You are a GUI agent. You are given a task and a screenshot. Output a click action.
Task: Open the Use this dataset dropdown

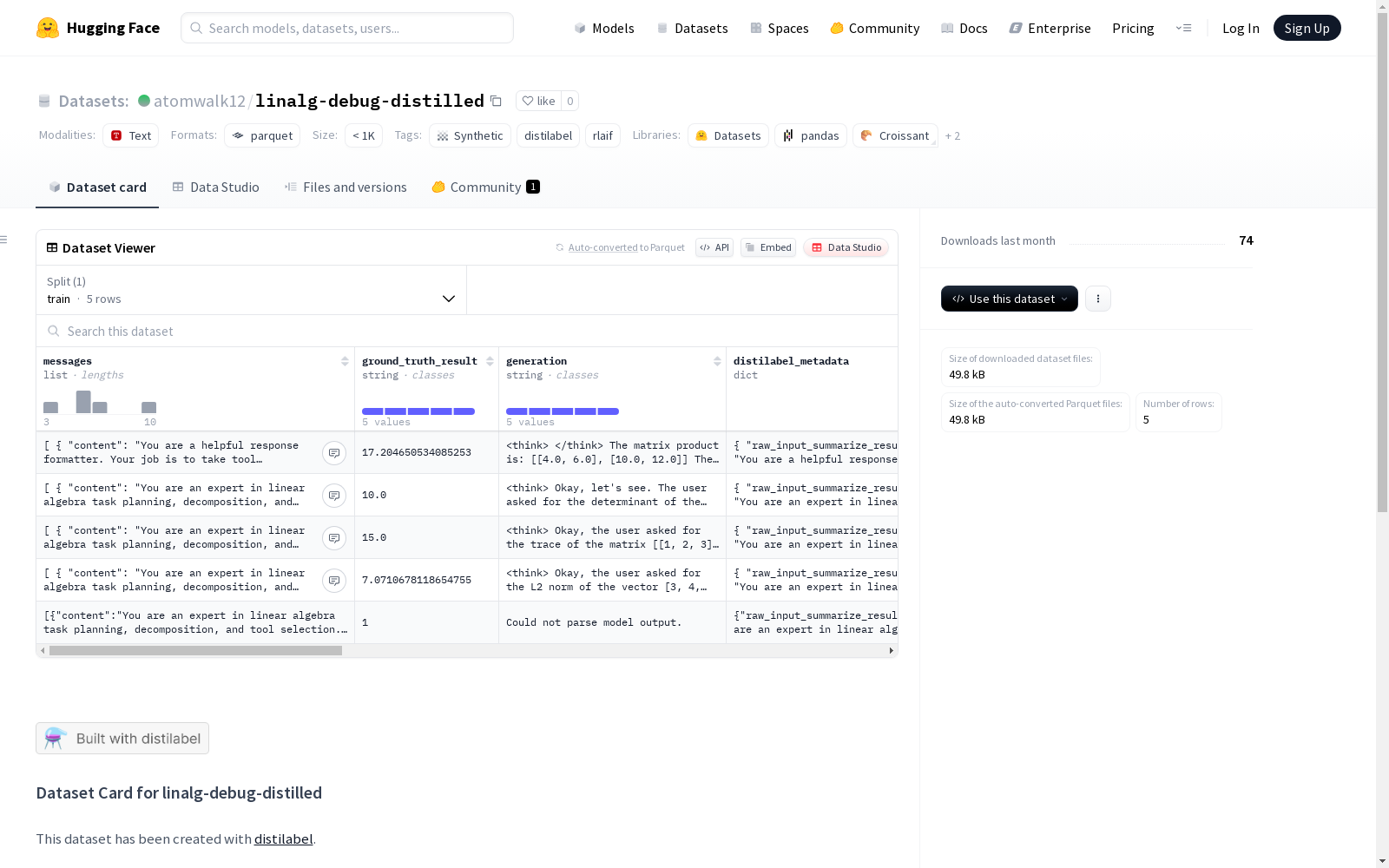click(1010, 299)
